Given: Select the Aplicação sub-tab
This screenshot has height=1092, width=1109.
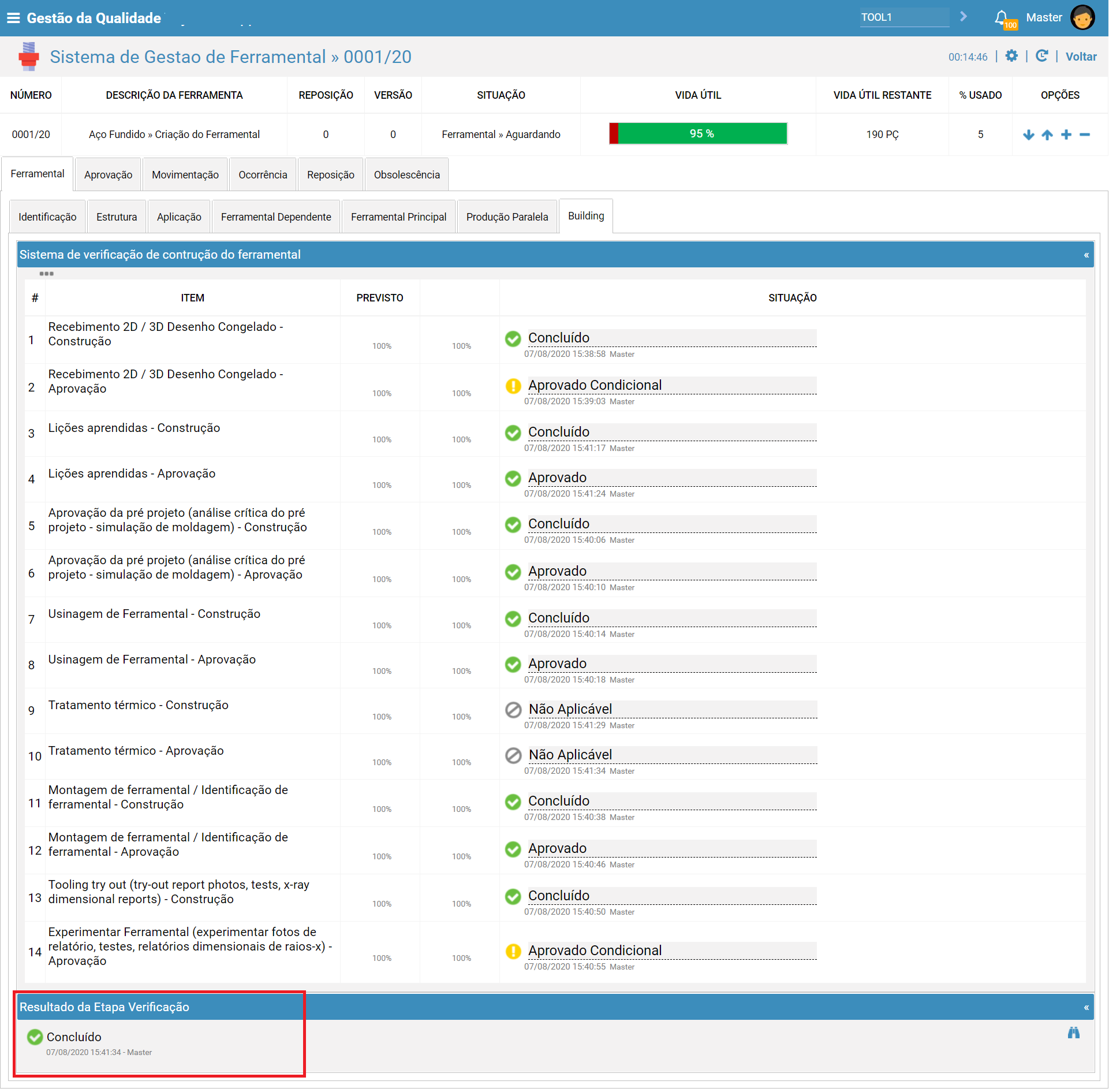Looking at the screenshot, I should point(179,217).
